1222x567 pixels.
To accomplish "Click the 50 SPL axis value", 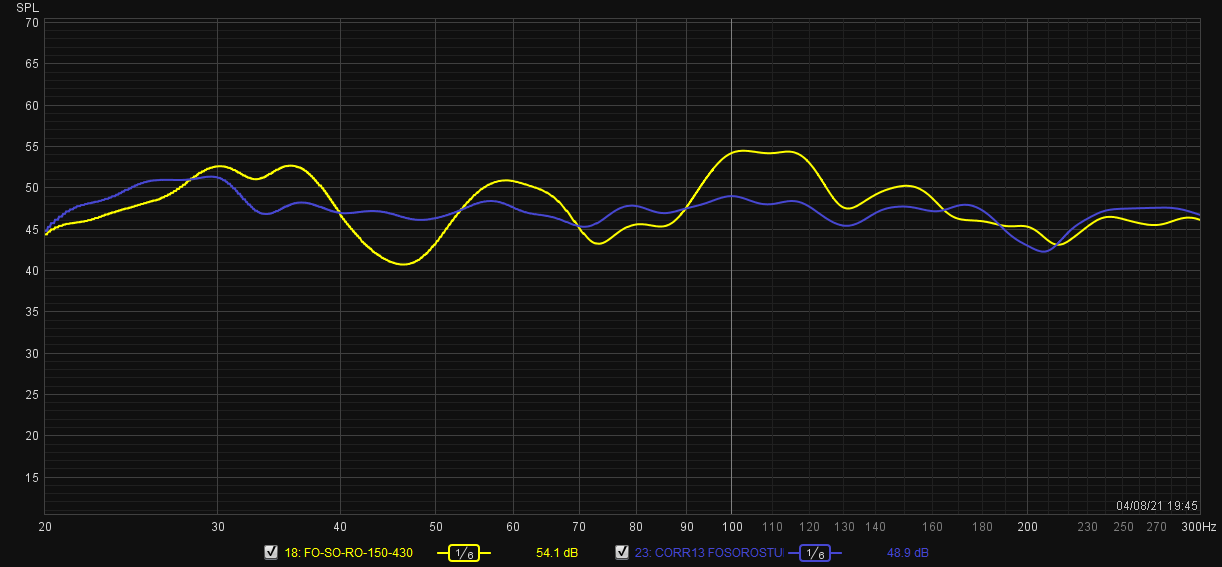I will tap(32, 188).
